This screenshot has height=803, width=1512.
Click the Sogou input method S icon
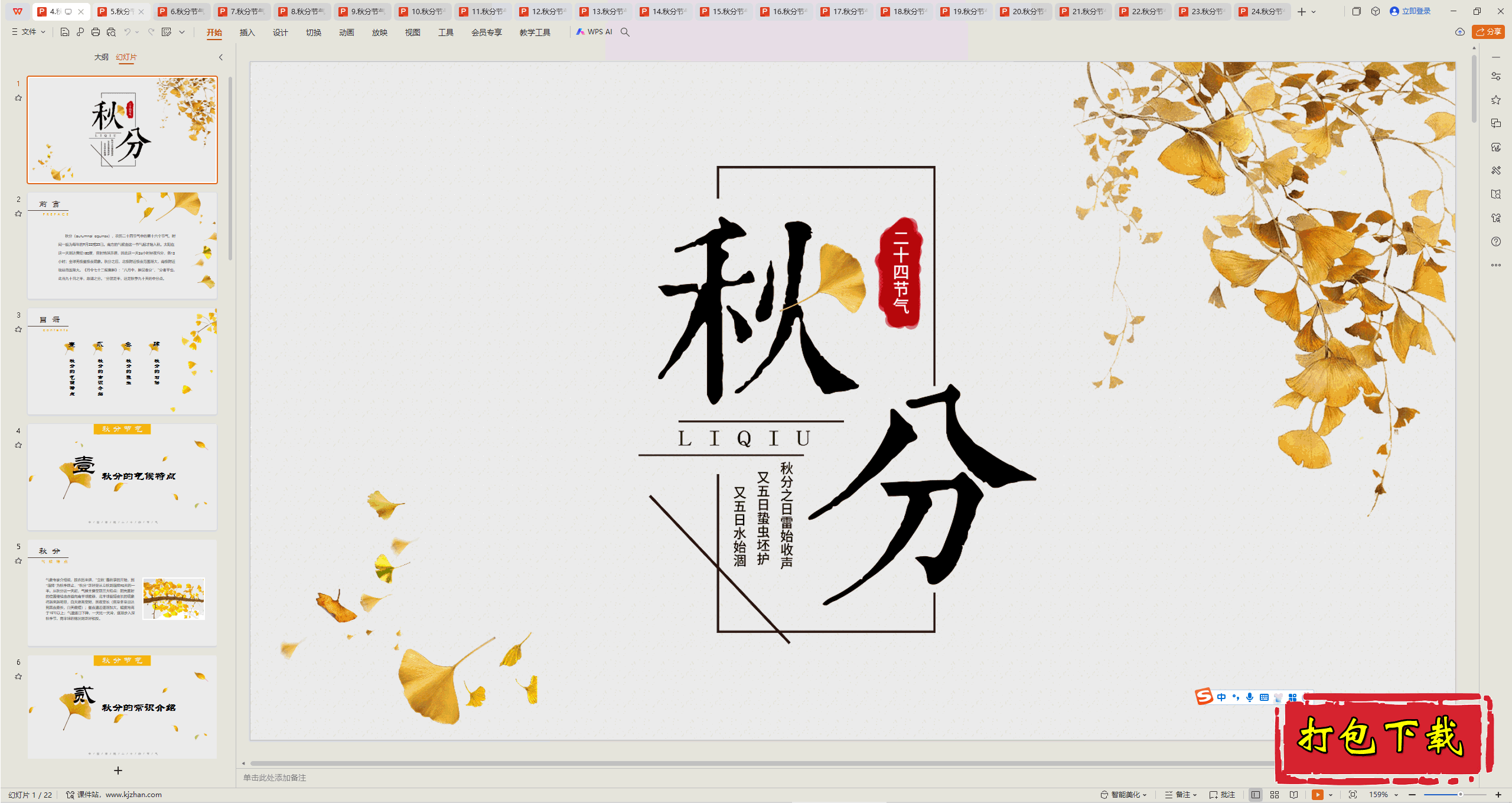point(1204,697)
